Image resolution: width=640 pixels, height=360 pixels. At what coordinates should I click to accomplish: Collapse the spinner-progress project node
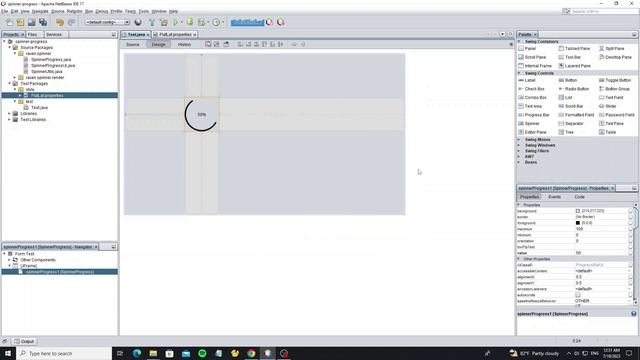point(4,42)
